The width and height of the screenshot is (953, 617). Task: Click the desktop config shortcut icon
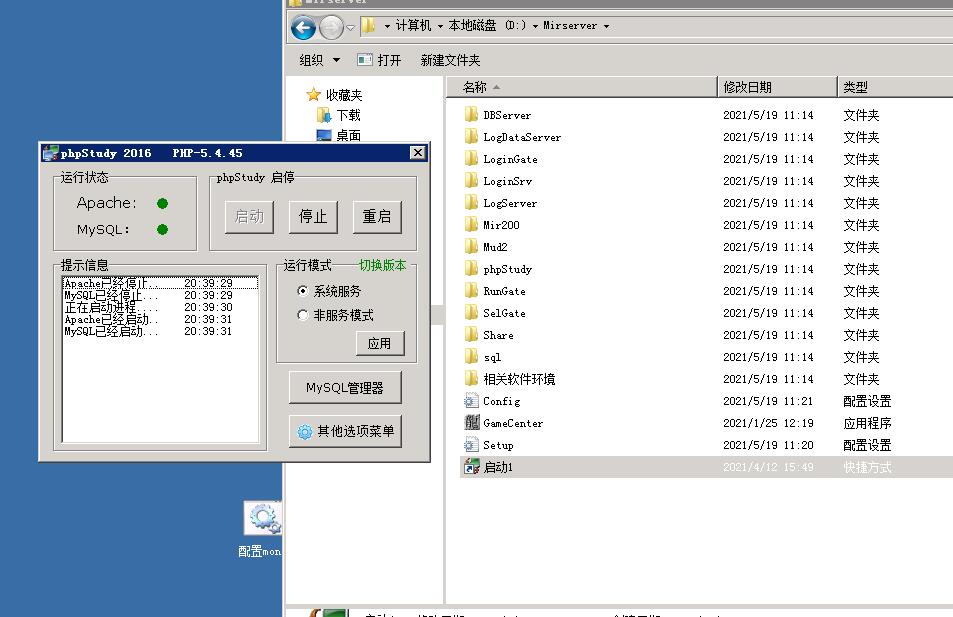(x=263, y=519)
